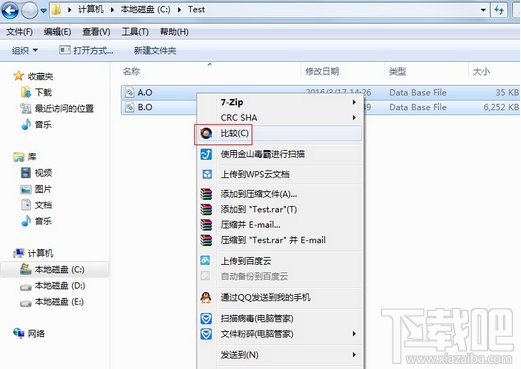Expand the CRC SHA submenu arrow

point(354,117)
